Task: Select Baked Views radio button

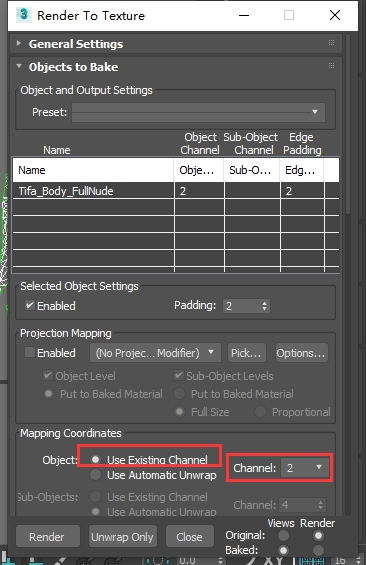Action: tap(283, 551)
